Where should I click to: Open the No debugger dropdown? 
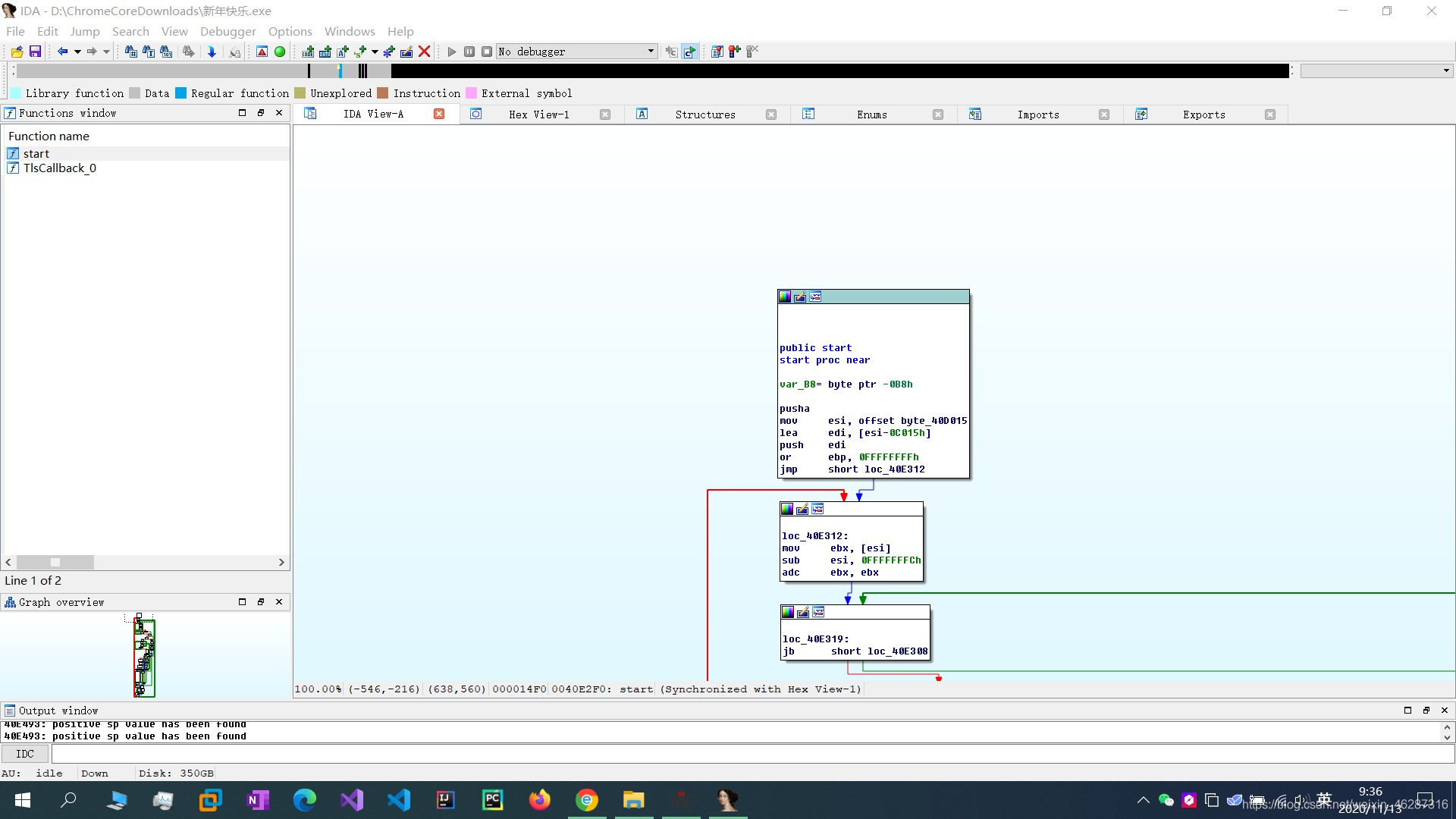pyautogui.click(x=651, y=52)
